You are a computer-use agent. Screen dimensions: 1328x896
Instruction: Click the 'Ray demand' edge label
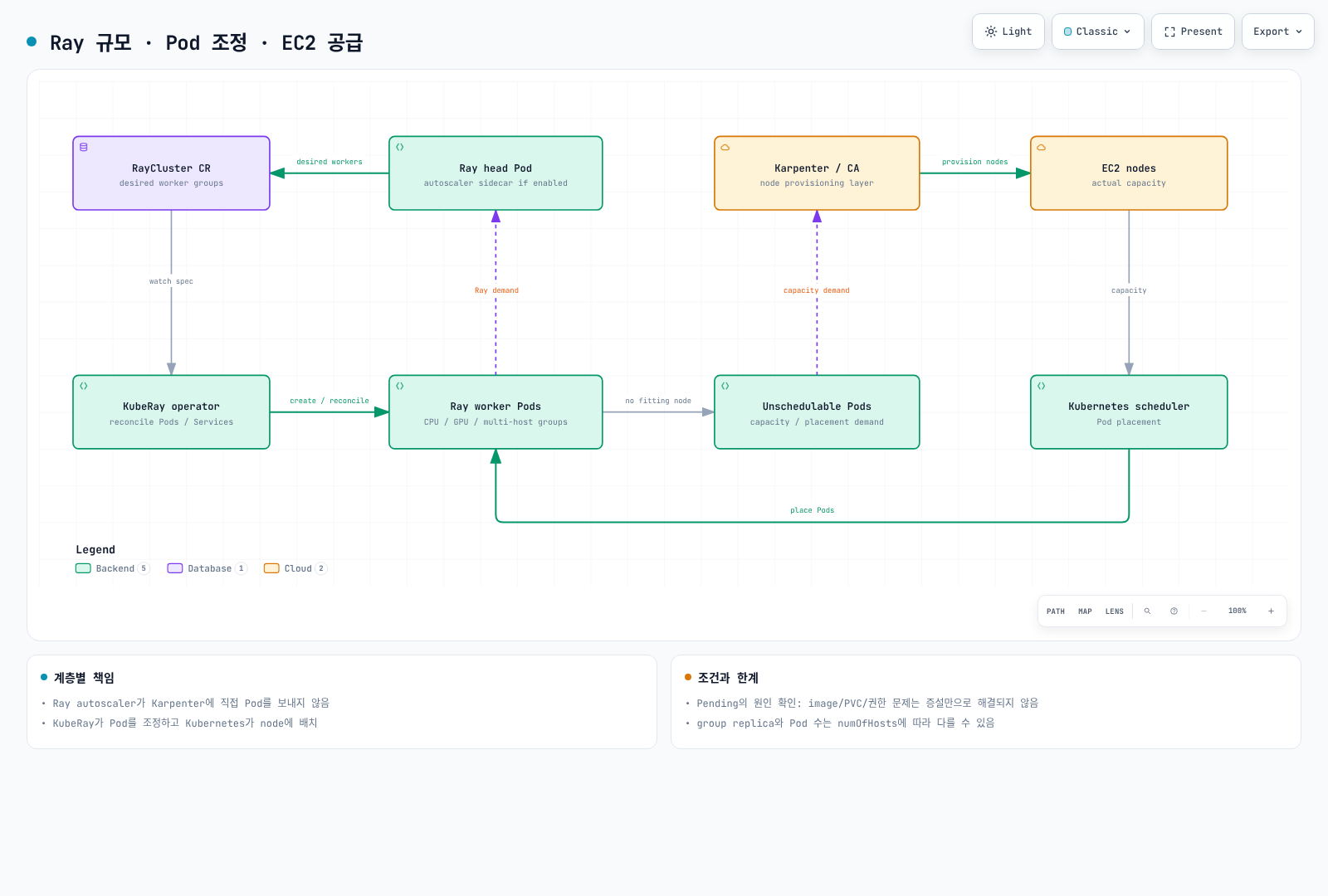point(496,290)
